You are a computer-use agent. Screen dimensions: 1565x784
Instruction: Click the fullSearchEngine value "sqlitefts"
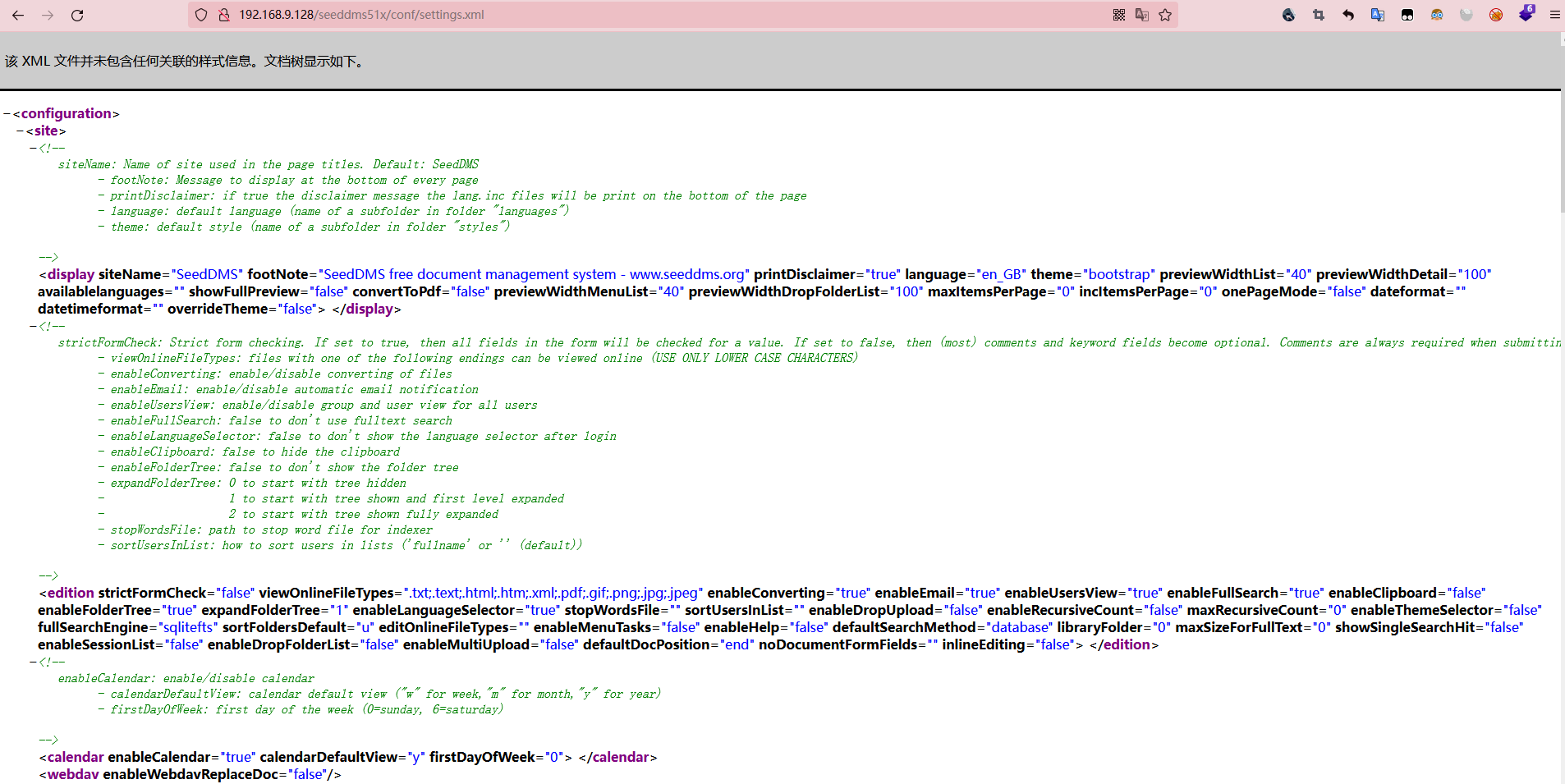click(187, 627)
